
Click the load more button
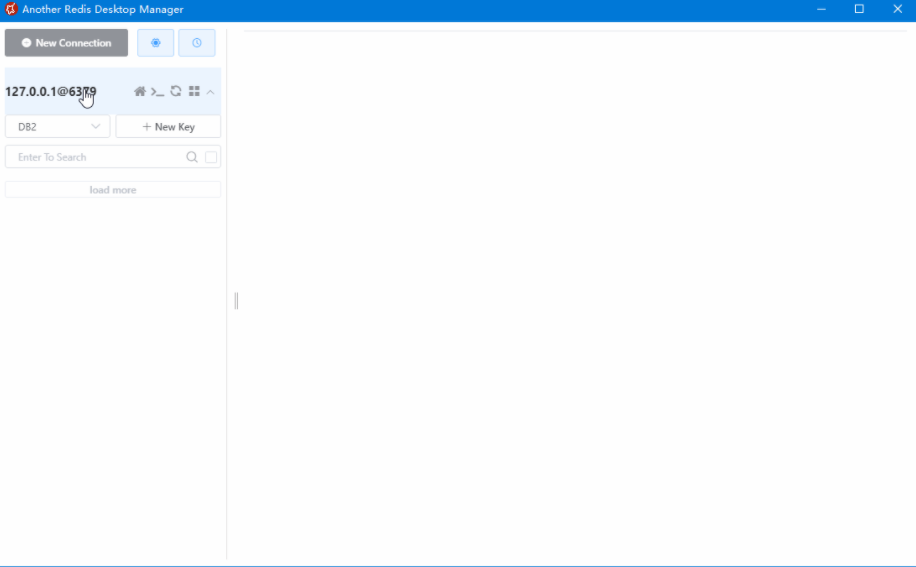(x=113, y=190)
